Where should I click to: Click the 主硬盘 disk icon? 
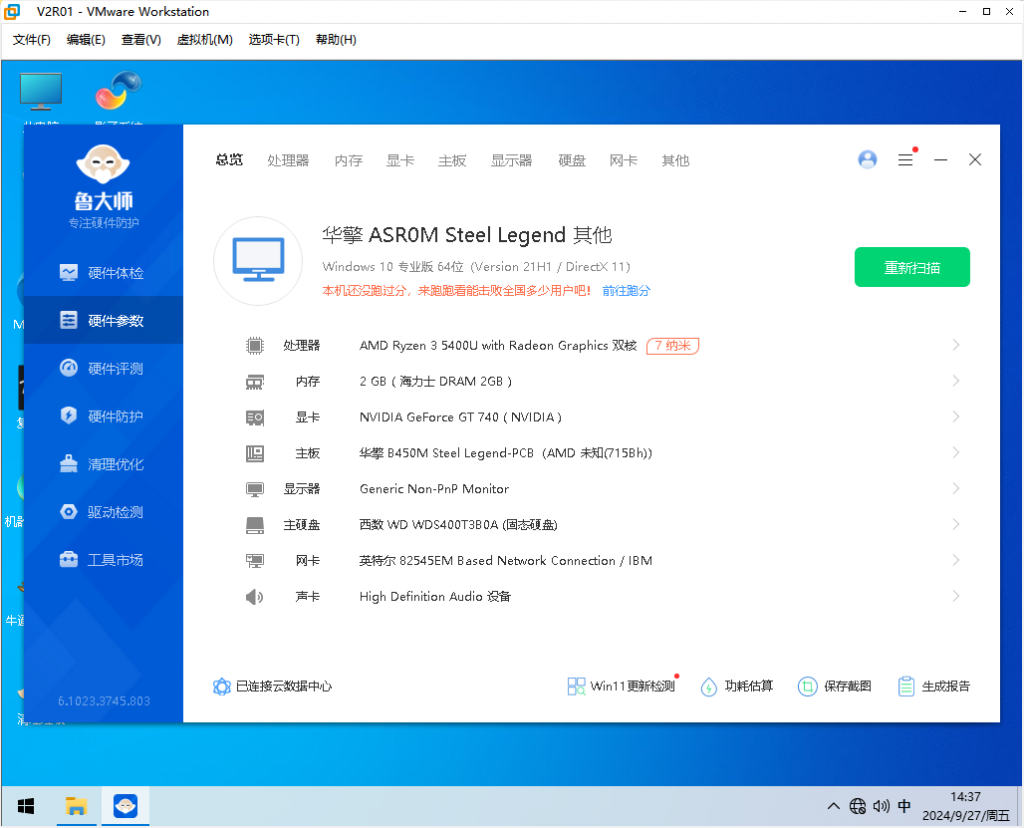pos(255,525)
